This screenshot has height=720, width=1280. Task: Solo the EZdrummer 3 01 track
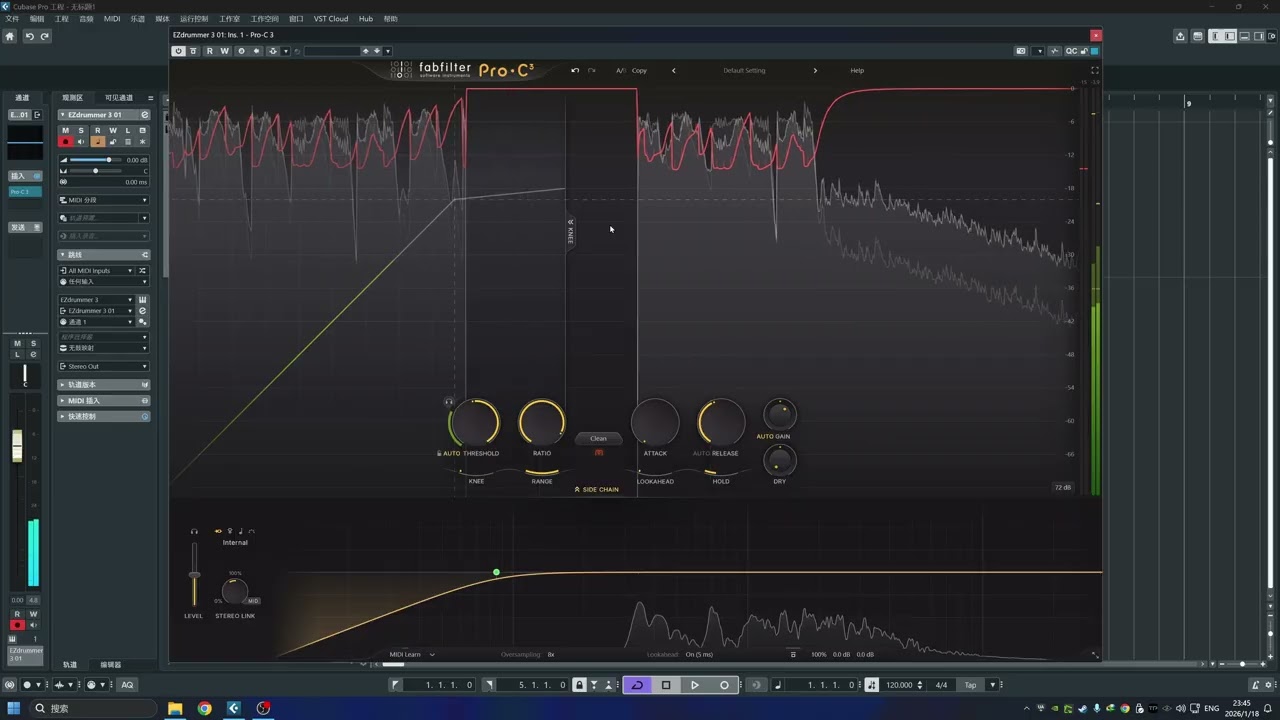tap(81, 131)
